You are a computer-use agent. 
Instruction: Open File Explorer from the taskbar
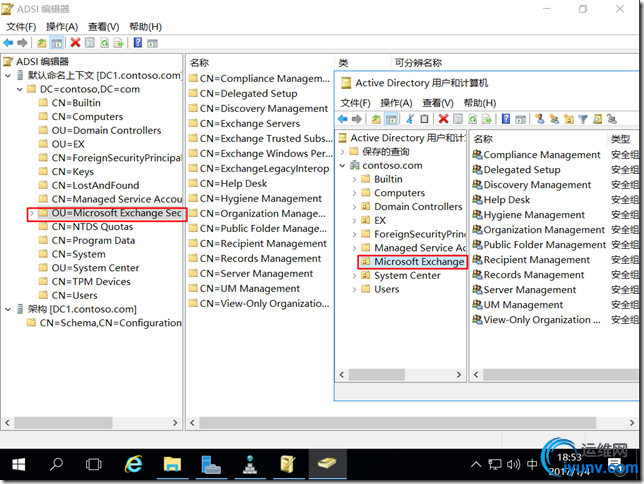point(171,464)
